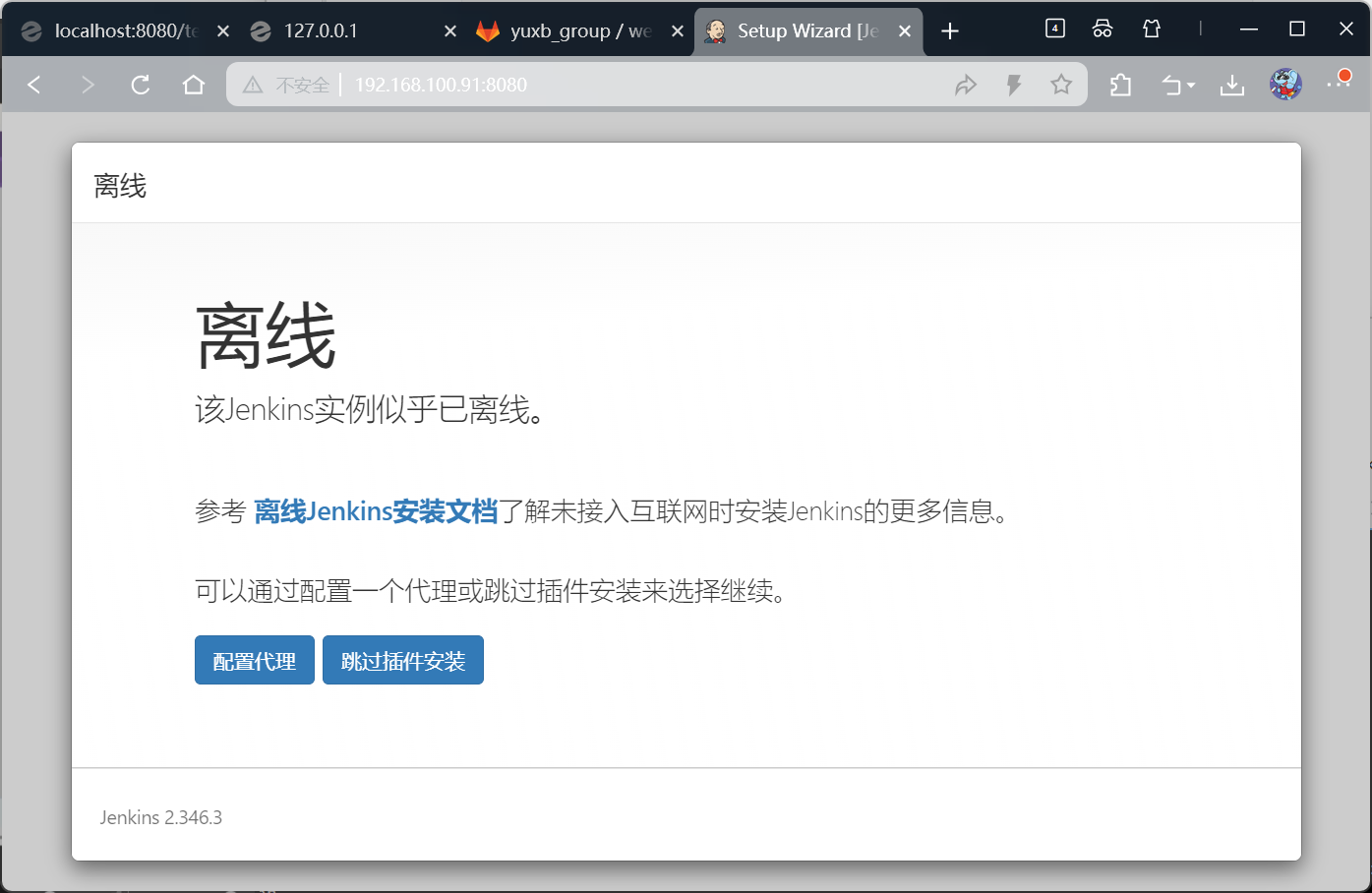
Task: Open the extensions puzzle icon
Action: tap(1120, 85)
